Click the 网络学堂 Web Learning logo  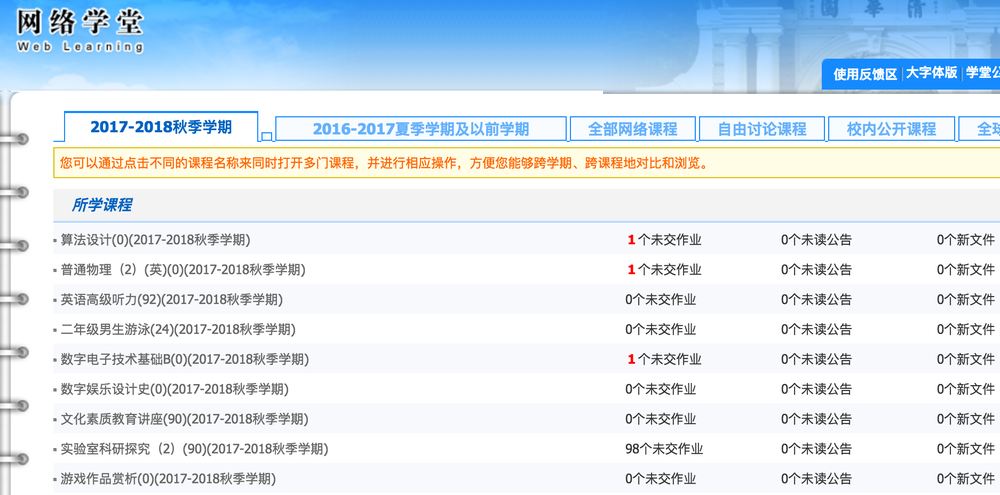(x=80, y=31)
